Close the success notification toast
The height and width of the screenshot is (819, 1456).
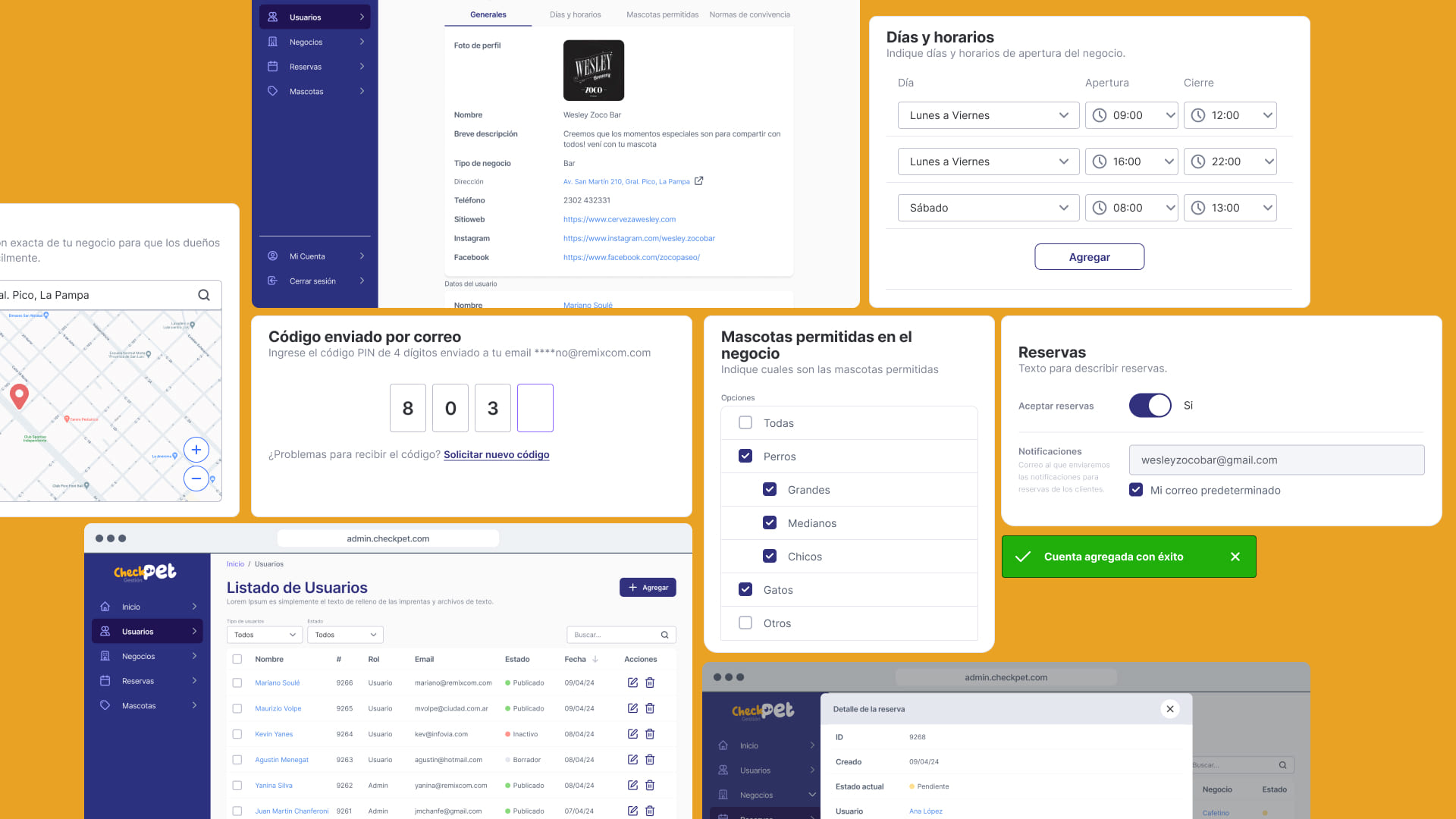coord(1235,557)
